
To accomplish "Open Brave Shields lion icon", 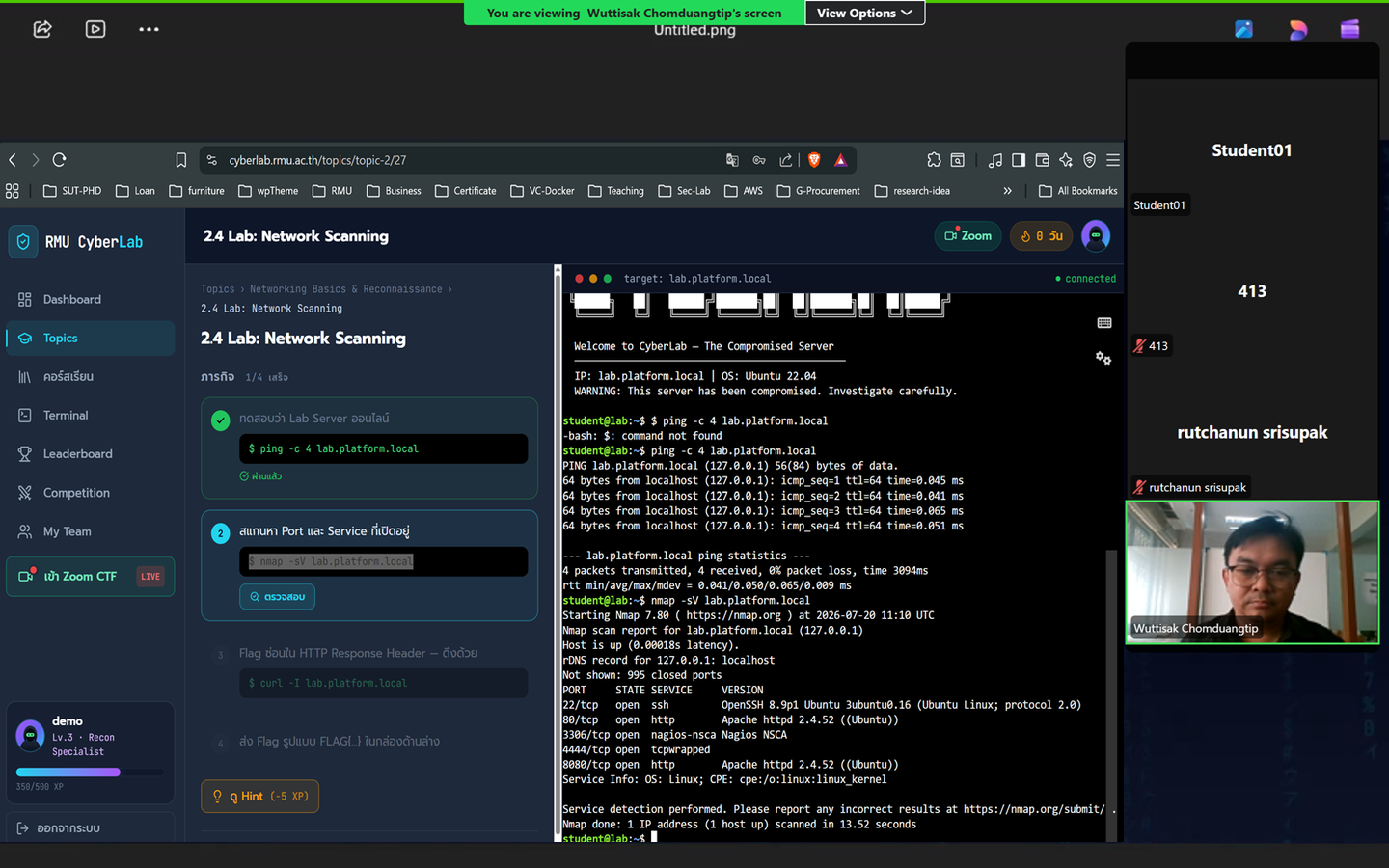I will pos(814,160).
